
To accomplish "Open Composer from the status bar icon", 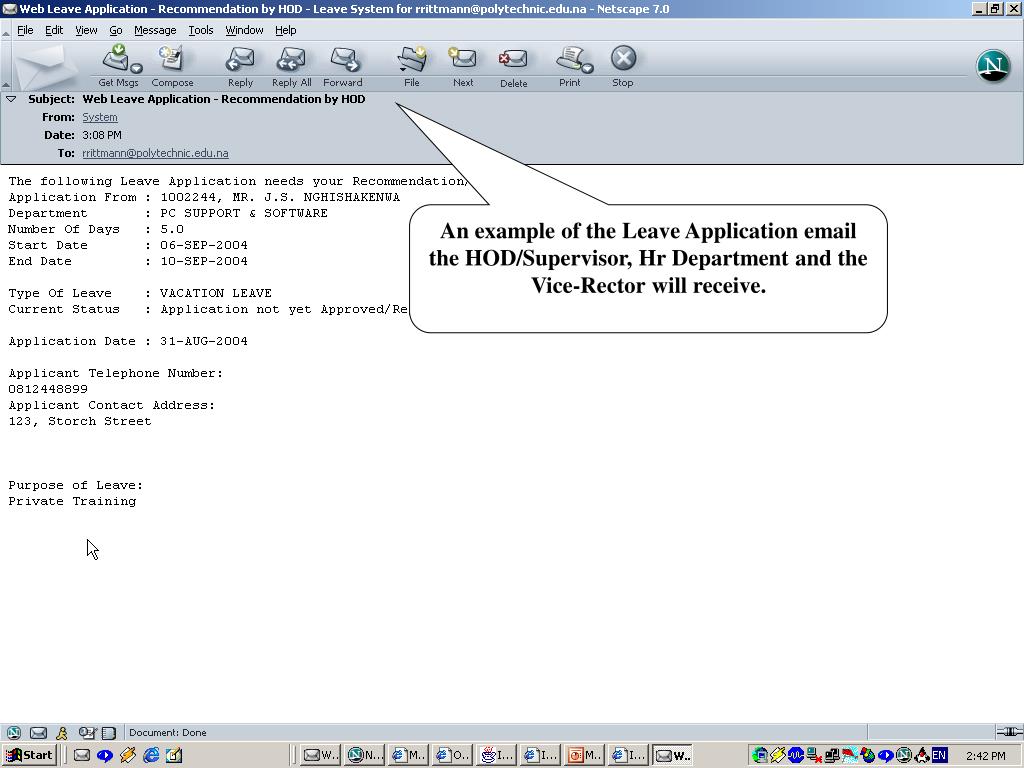I will pyautogui.click(x=87, y=733).
